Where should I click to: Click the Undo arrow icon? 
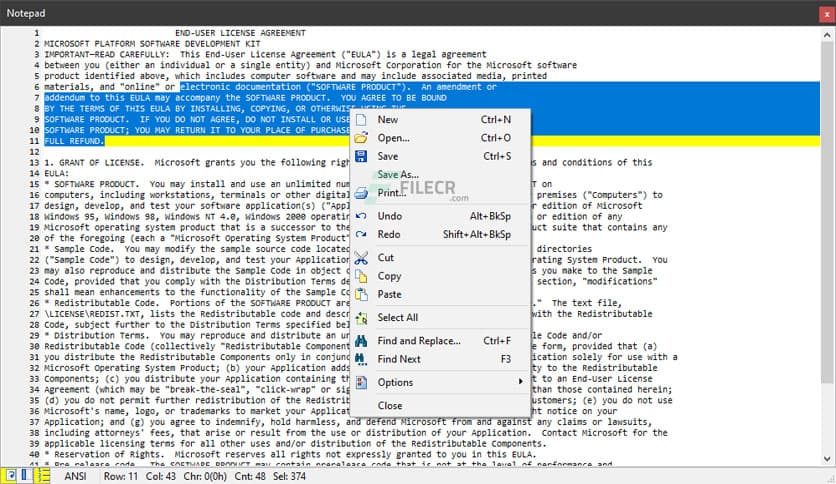[361, 216]
